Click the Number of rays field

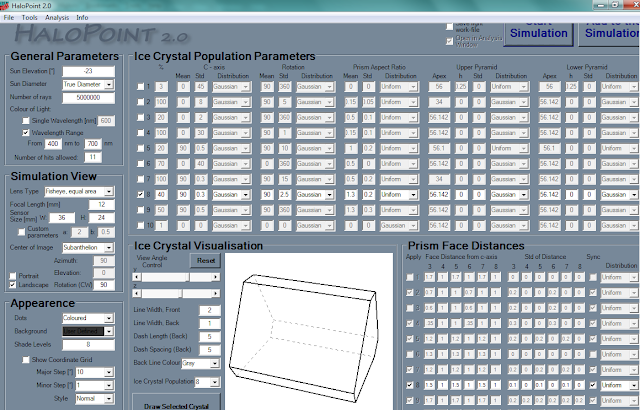coord(88,98)
